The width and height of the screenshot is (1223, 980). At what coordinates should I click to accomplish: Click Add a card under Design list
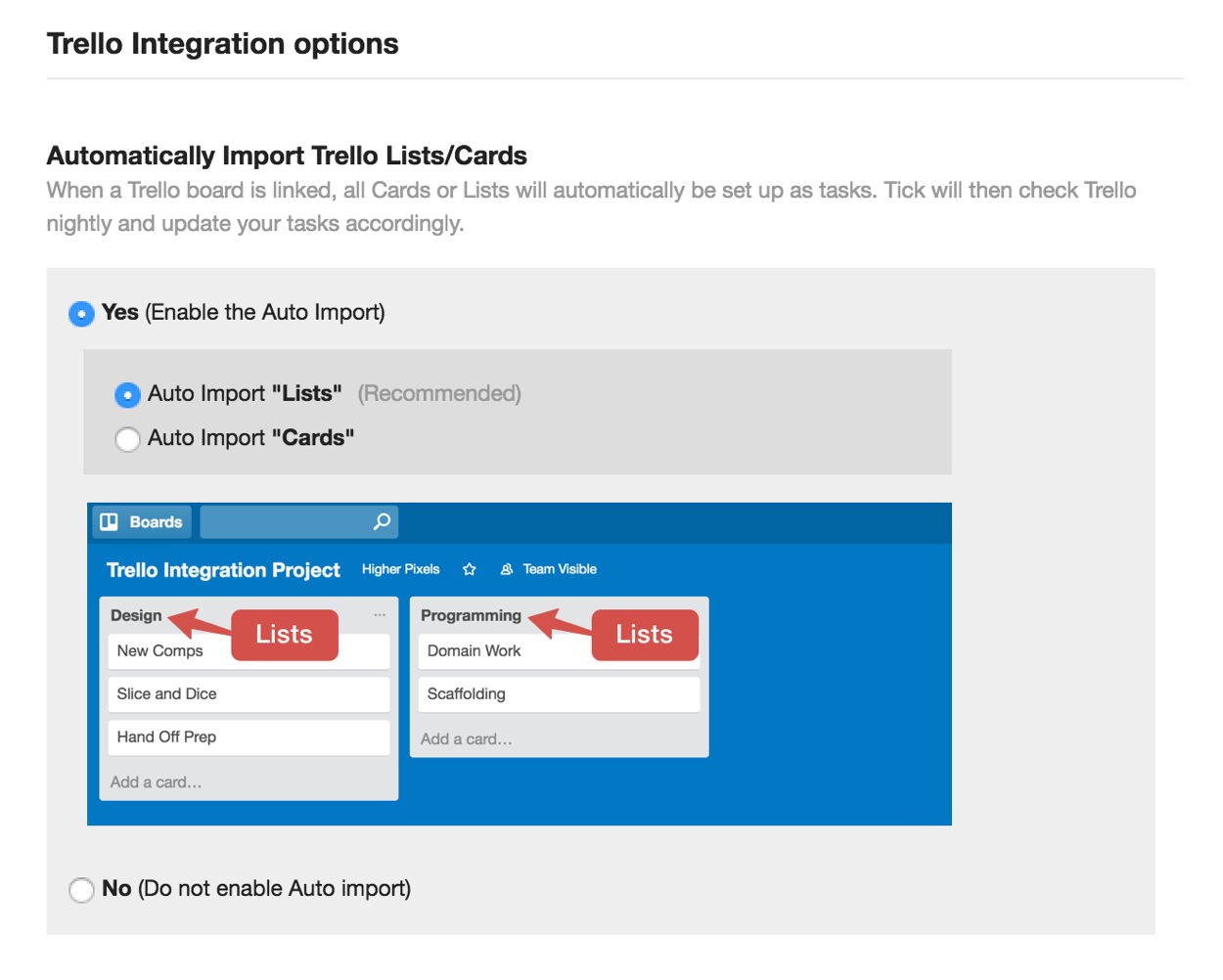coord(157,781)
